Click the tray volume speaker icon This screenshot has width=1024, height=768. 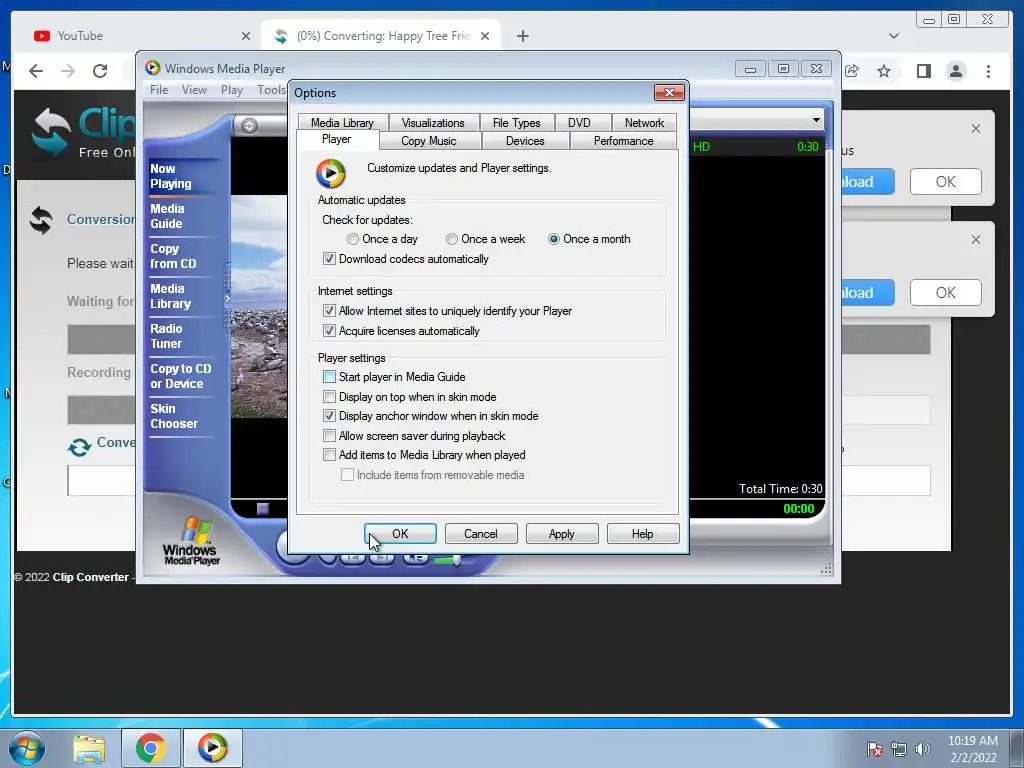(922, 749)
